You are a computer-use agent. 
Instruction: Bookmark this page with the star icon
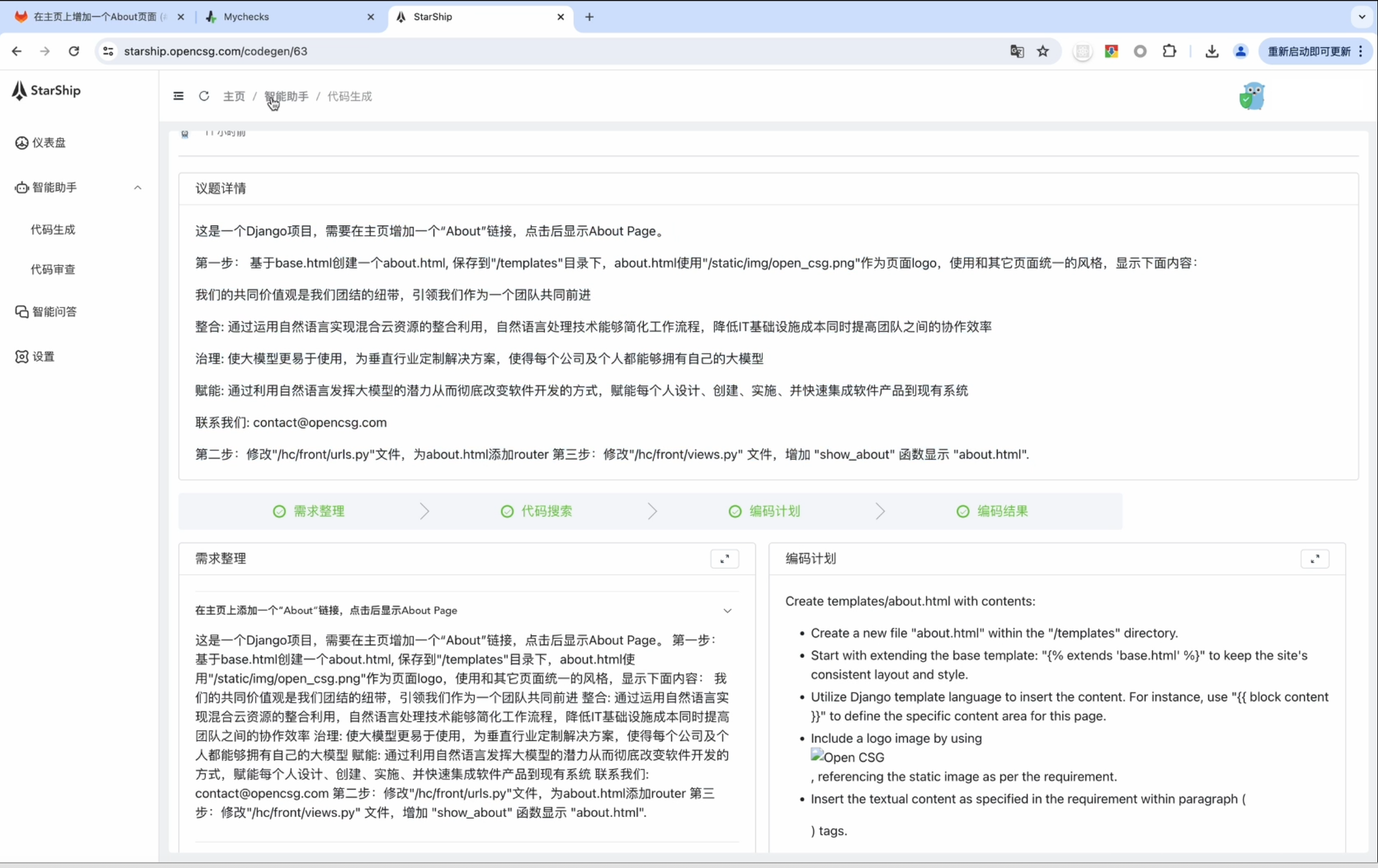[x=1043, y=52]
